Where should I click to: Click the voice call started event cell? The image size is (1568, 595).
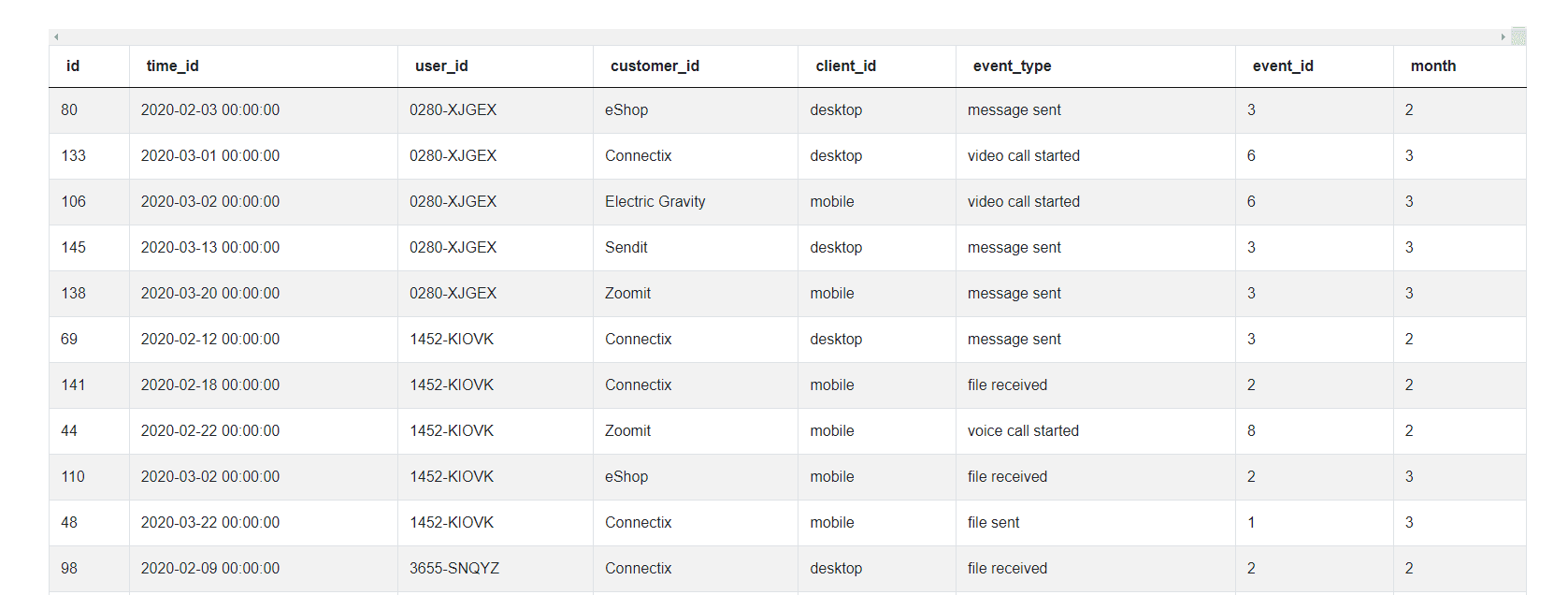1023,430
